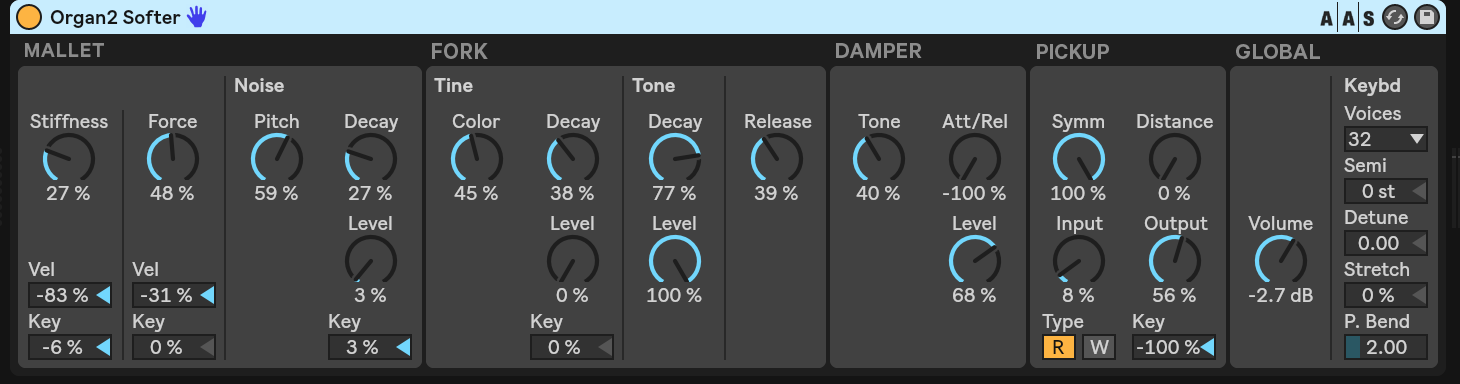Viewport: 1460px width, 384px height.
Task: Click the P. Bend 2.00 field
Action: click(x=1385, y=347)
